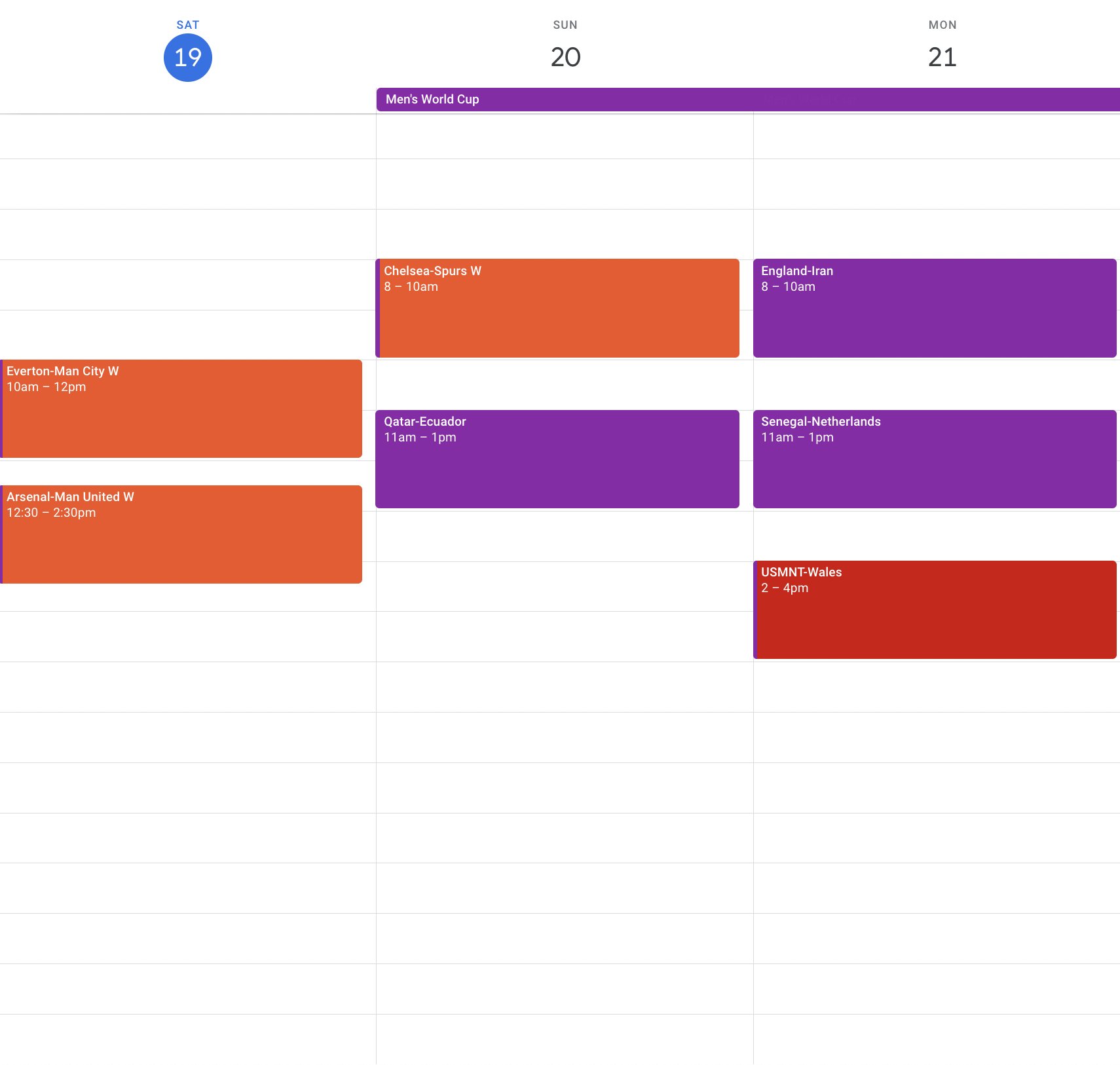Viewport: 1120px width, 1065px height.
Task: Click Qatar-Ecuador '11am – 1pm' time text
Action: coord(420,438)
